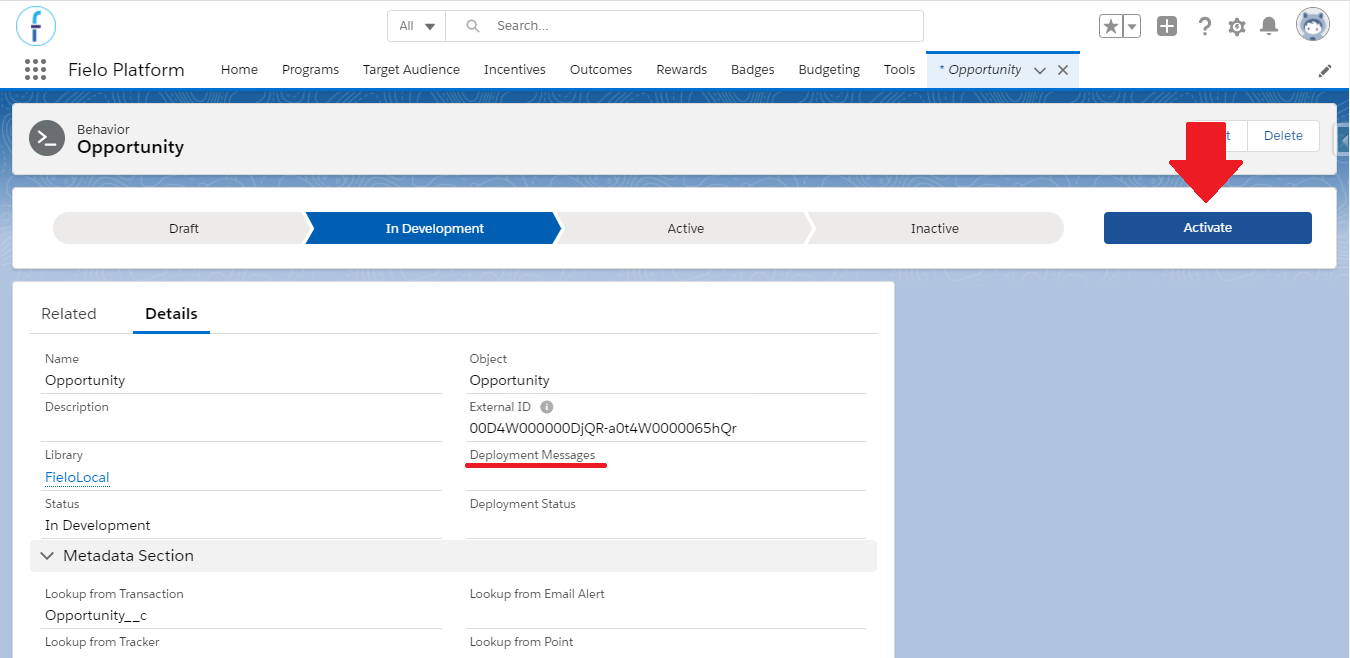Select the Inactive path stage
Image resolution: width=1350 pixels, height=658 pixels.
point(936,228)
